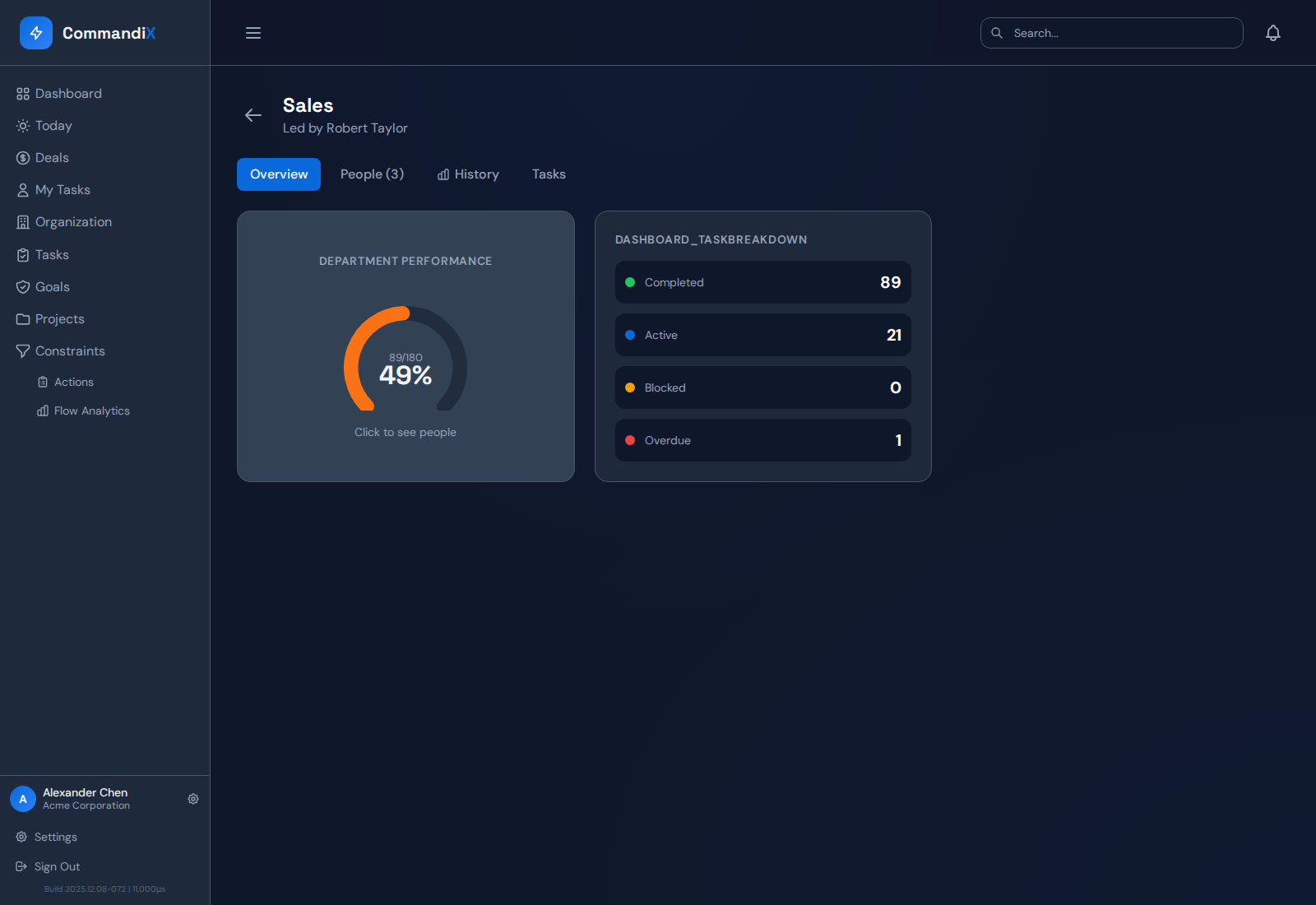Open the Goals page
Image resolution: width=1316 pixels, height=905 pixels.
click(53, 287)
